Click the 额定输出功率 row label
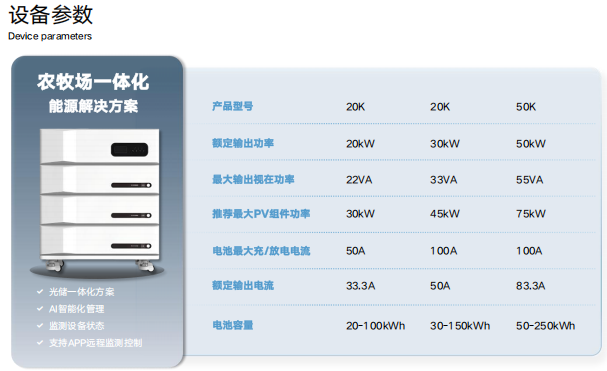 click(x=243, y=143)
